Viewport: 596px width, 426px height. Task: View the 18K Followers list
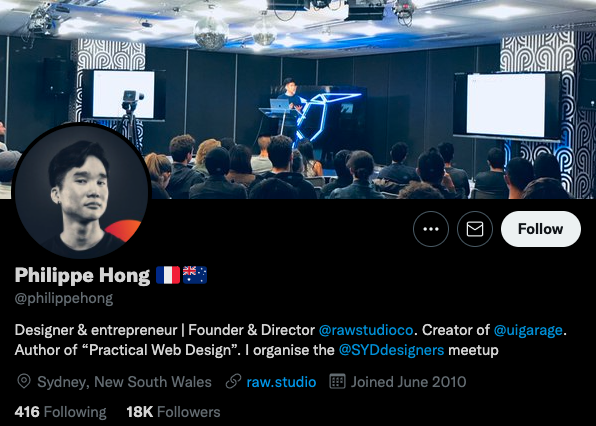tap(173, 412)
